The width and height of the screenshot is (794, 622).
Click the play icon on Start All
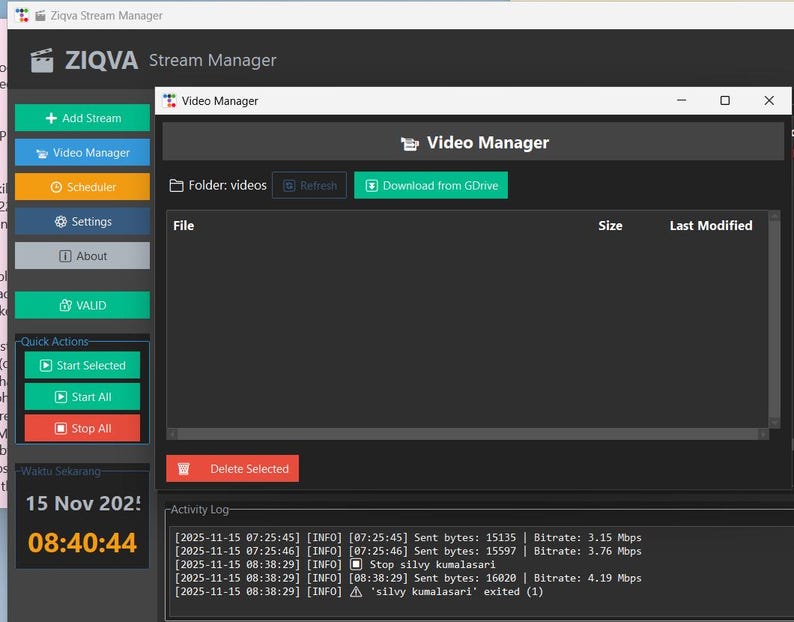point(61,397)
